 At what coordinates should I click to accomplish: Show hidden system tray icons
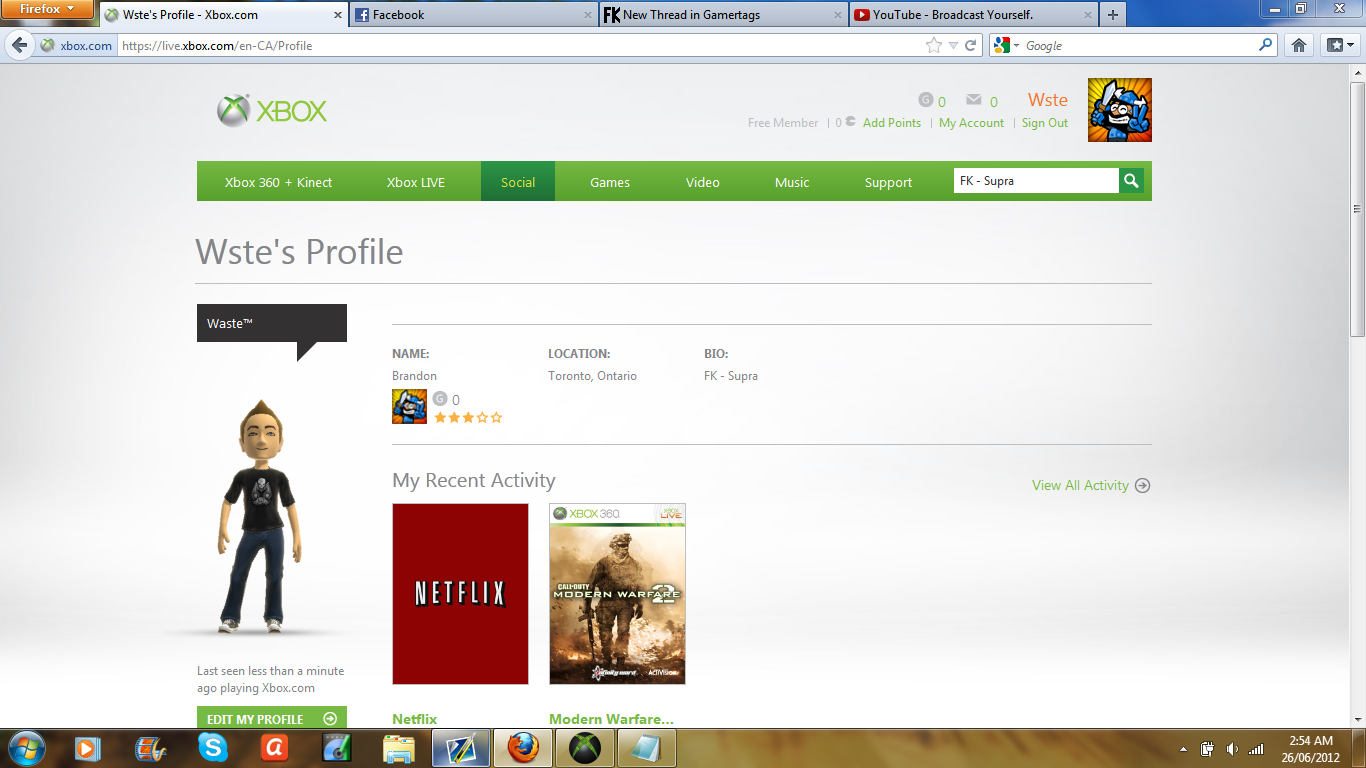tap(1184, 749)
